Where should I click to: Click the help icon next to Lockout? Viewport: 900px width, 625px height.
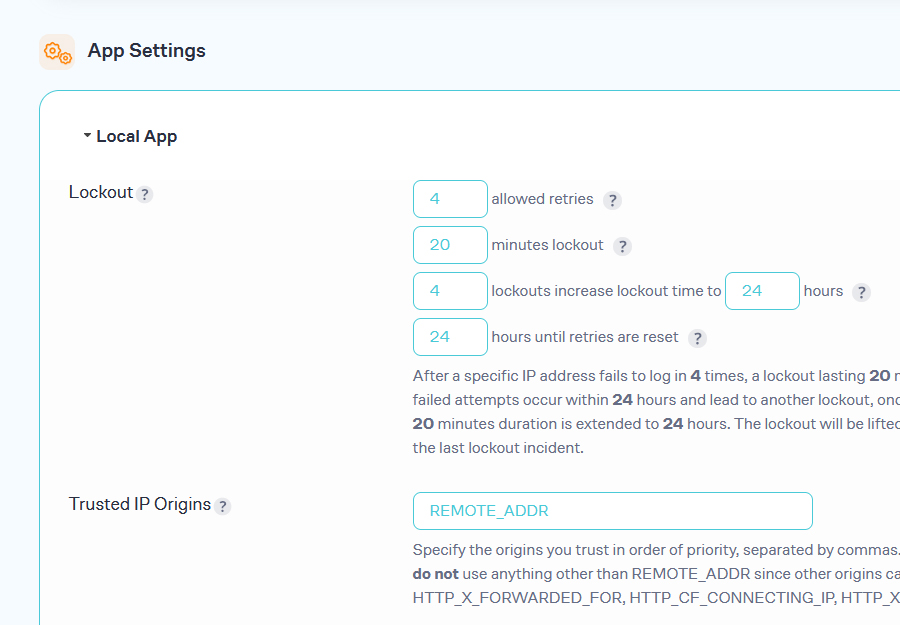[145, 194]
